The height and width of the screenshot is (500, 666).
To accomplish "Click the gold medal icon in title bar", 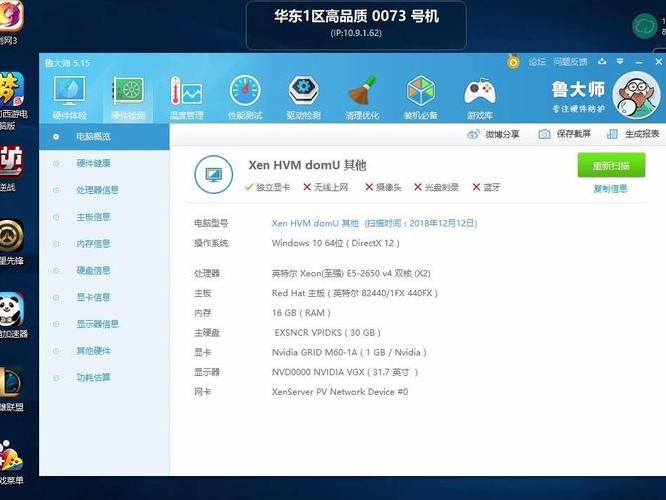I will 513,62.
